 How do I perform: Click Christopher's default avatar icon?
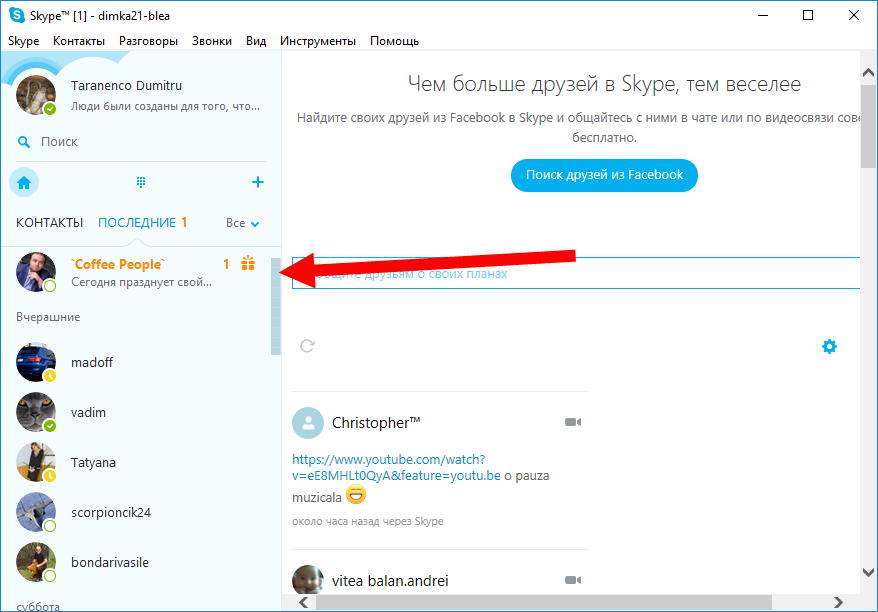tap(308, 423)
